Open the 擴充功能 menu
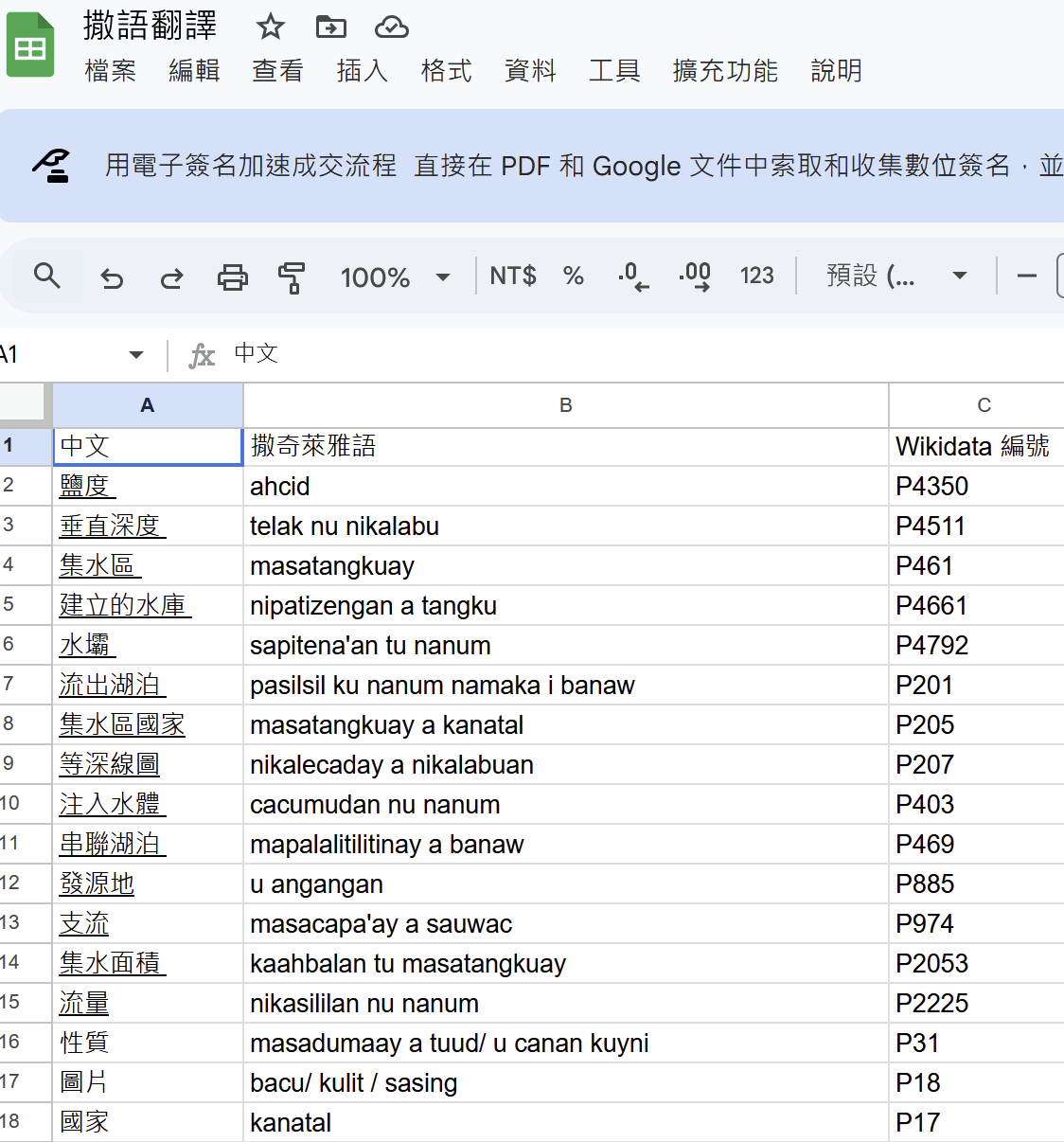The width and height of the screenshot is (1064, 1142). tap(725, 71)
